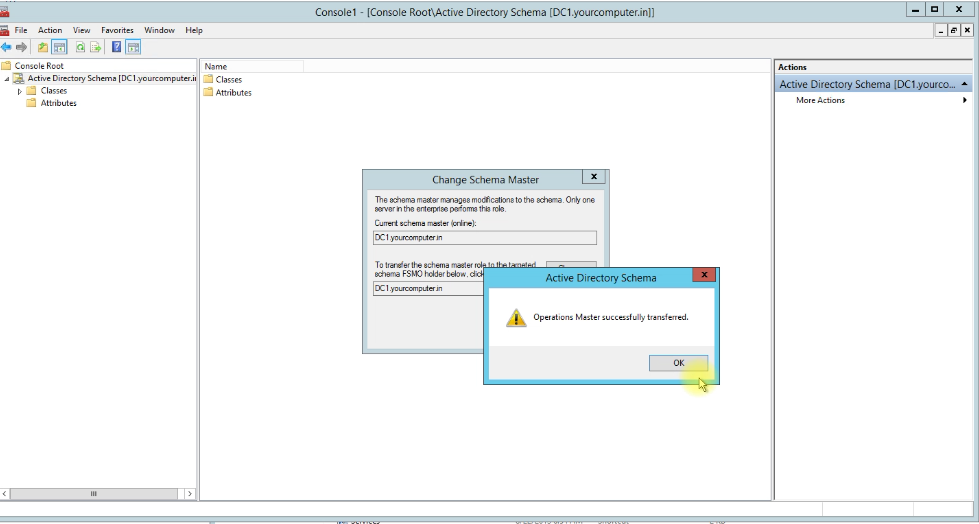Click More Actions in Actions pane

click(820, 100)
